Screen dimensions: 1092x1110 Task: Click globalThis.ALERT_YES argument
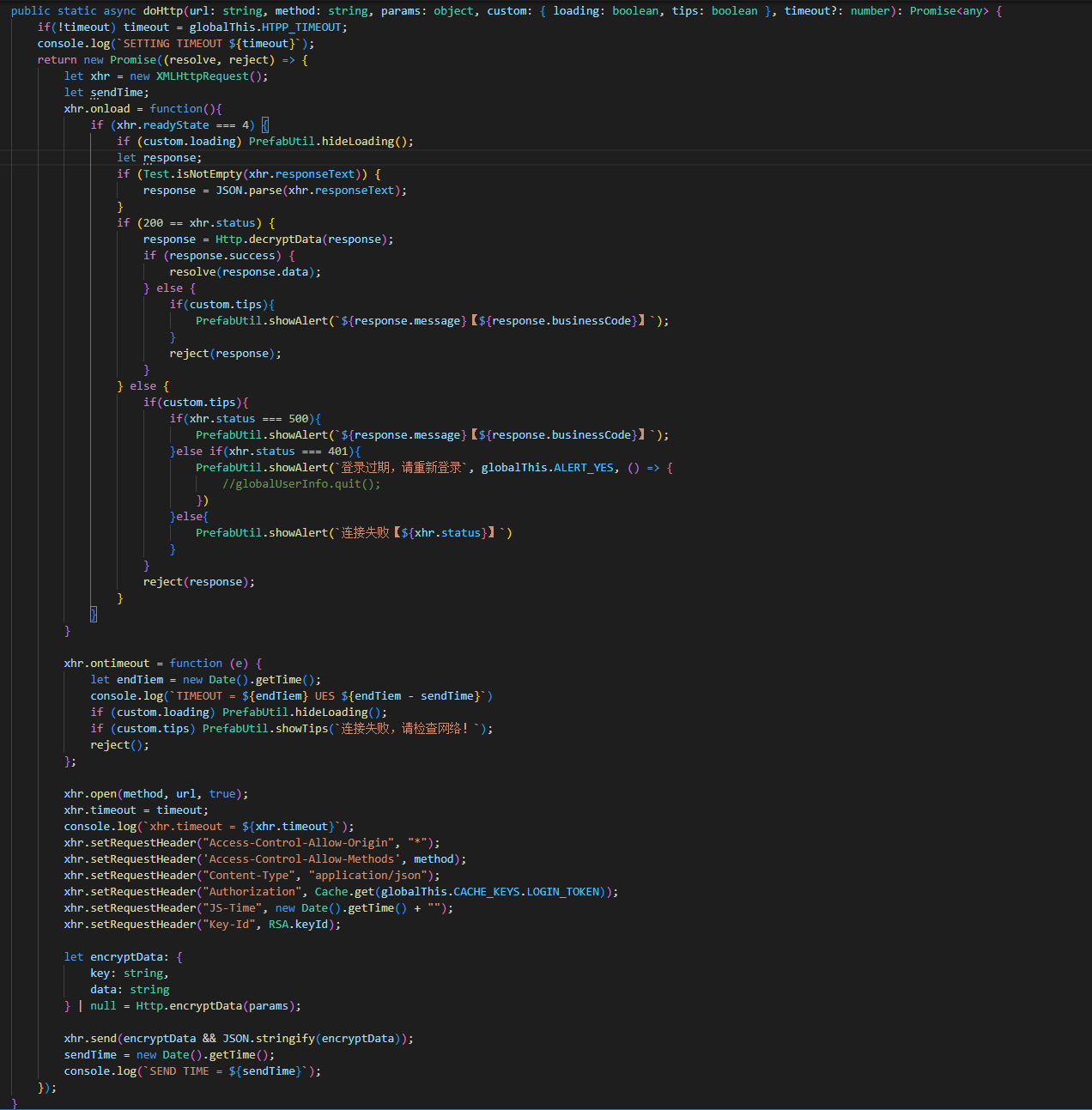[x=548, y=468]
